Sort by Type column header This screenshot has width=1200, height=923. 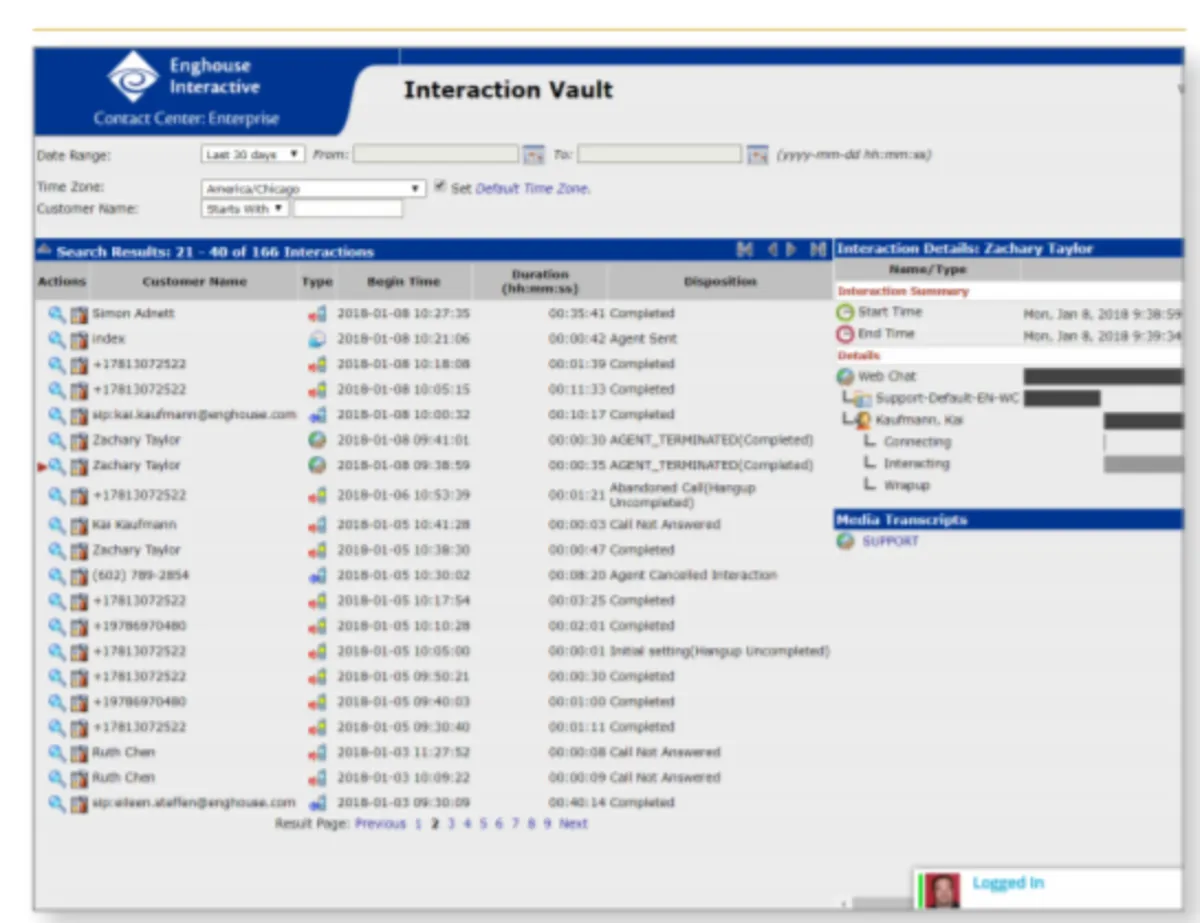(x=317, y=282)
